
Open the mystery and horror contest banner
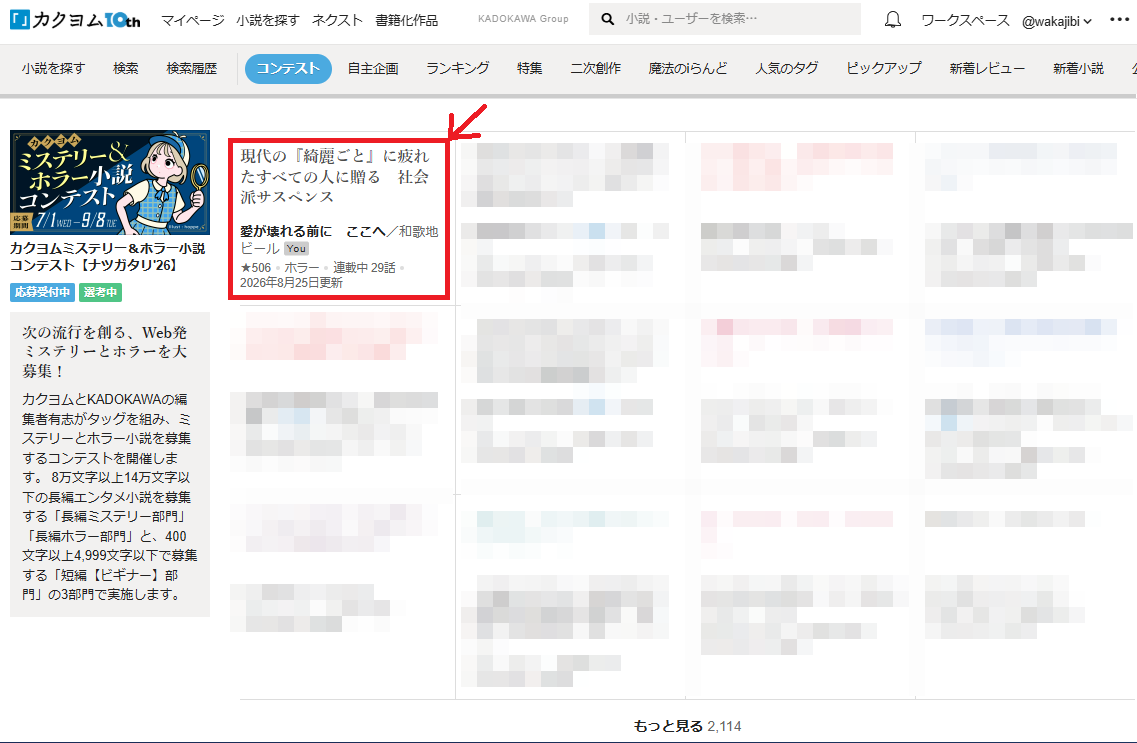tap(110, 182)
